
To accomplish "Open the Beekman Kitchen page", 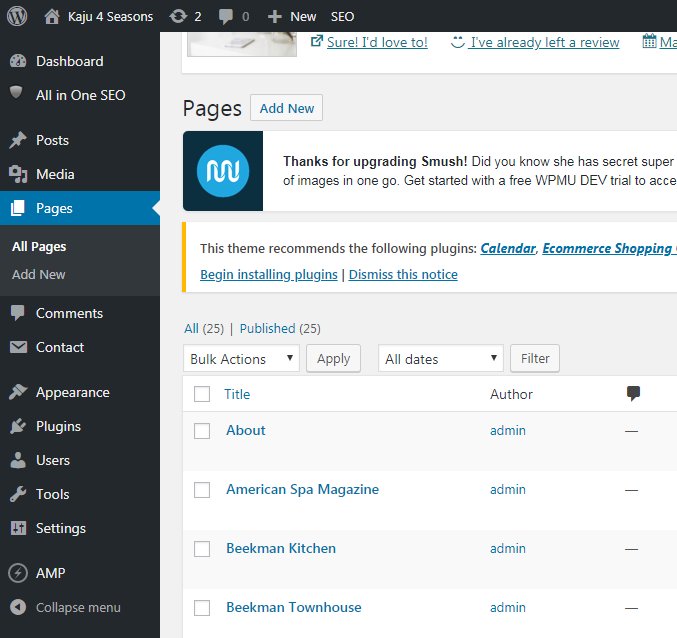I will pyautogui.click(x=281, y=549).
